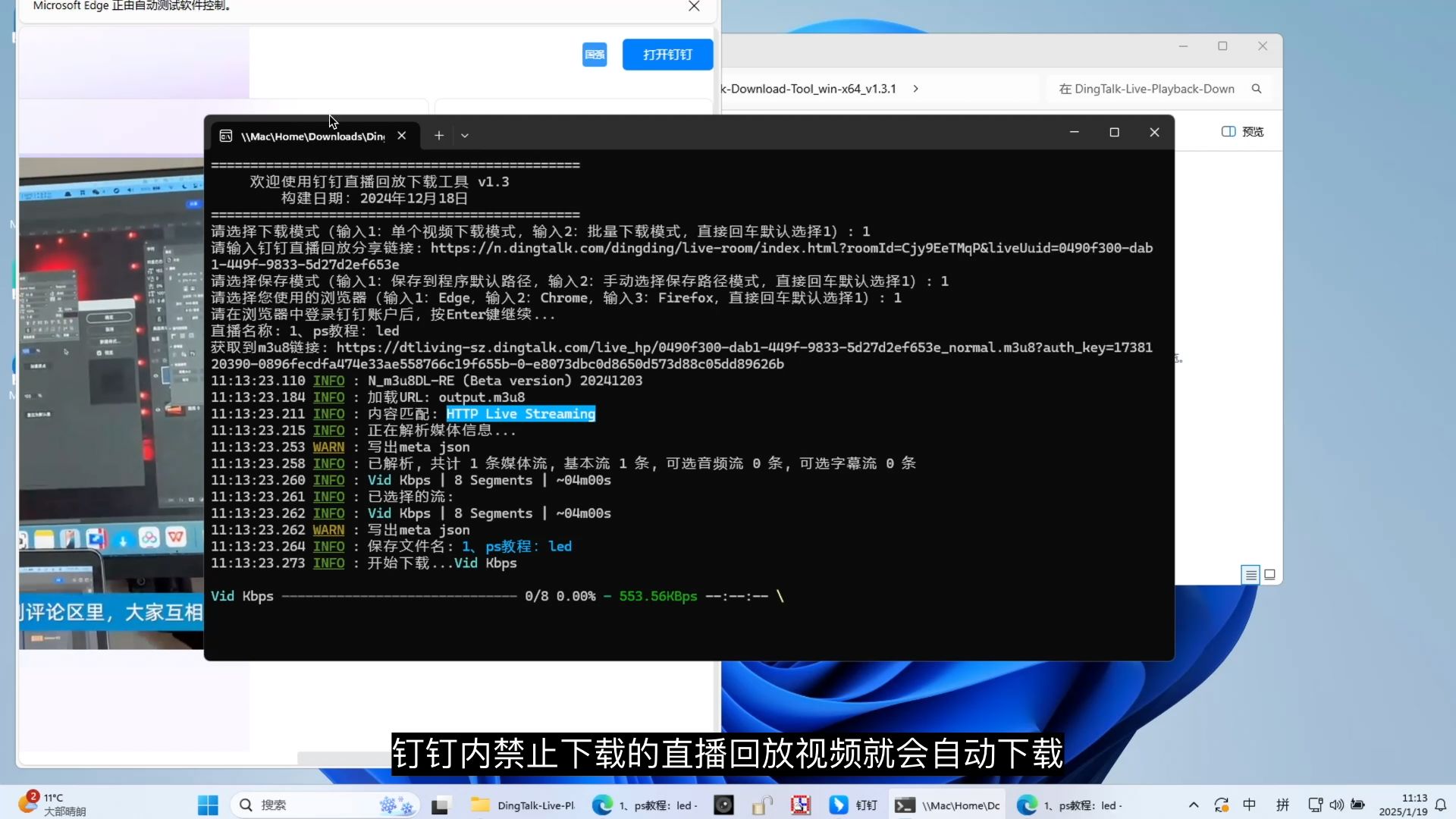Switch to the \\Mac\Home\Dc terminal in taskbar
The image size is (1456, 819).
[x=948, y=805]
